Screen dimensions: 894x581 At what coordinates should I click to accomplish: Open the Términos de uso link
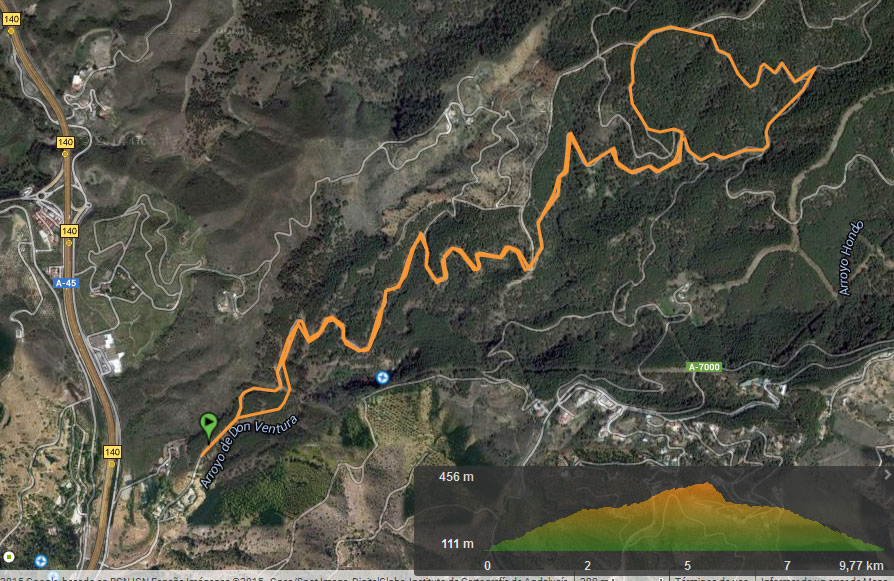pyautogui.click(x=712, y=578)
